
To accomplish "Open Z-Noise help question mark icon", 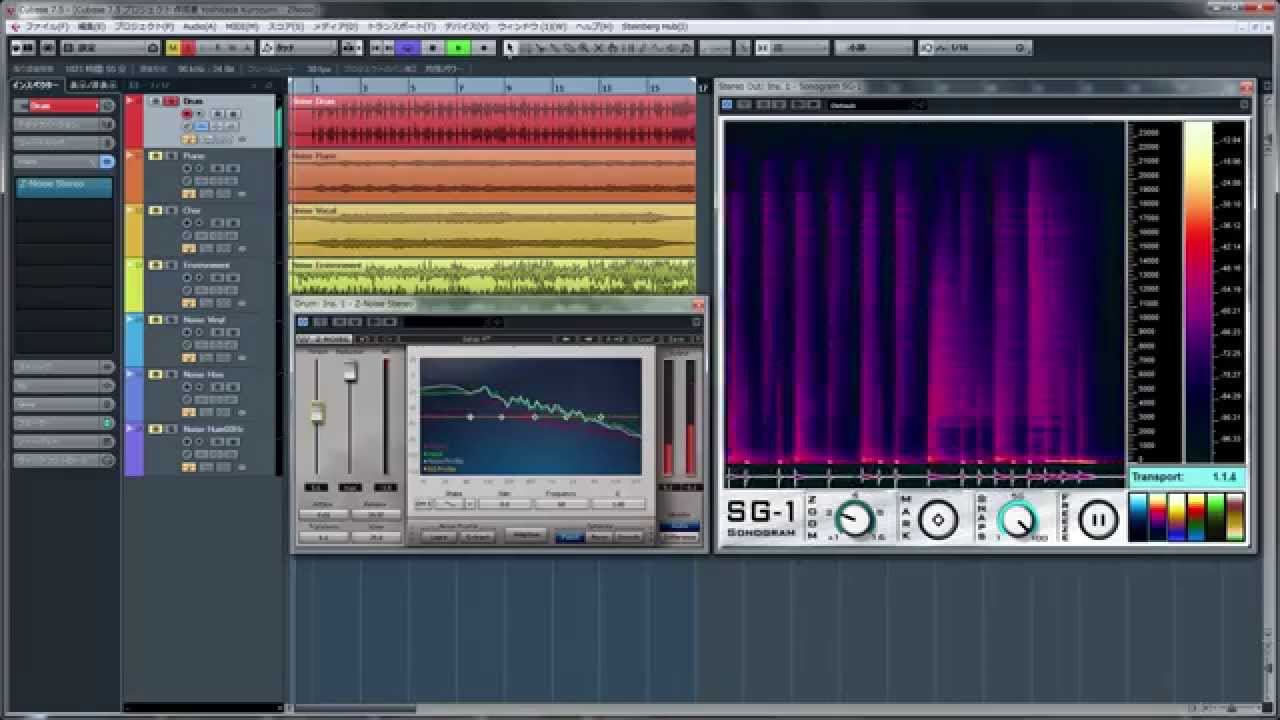I will click(698, 339).
